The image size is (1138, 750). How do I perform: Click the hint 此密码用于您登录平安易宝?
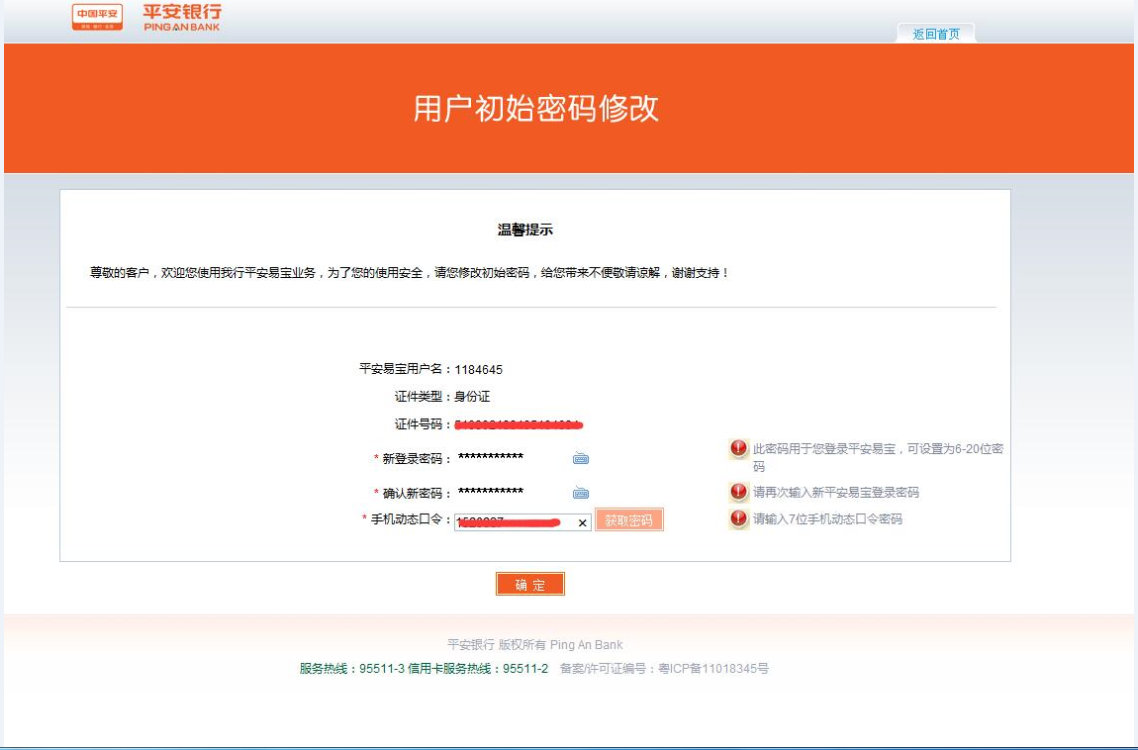(x=878, y=457)
